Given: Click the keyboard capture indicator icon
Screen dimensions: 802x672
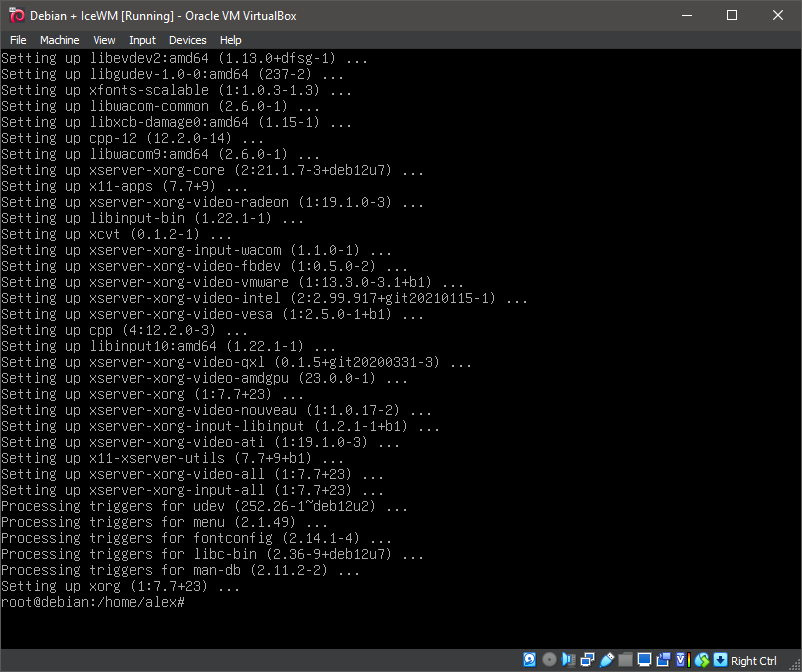Looking at the screenshot, I should tap(720, 660).
